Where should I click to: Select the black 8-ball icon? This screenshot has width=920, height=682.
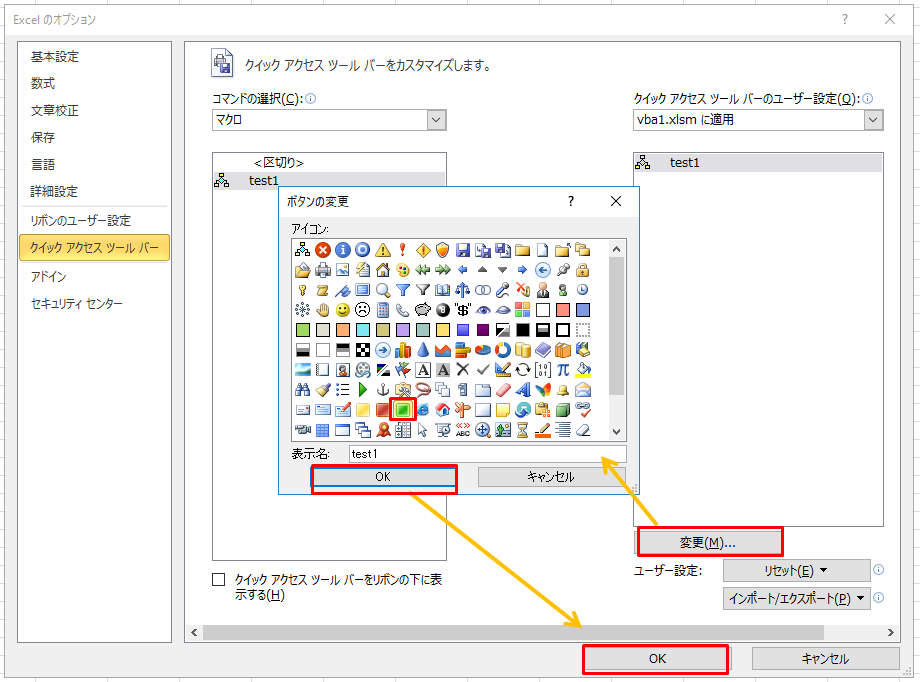tap(442, 310)
